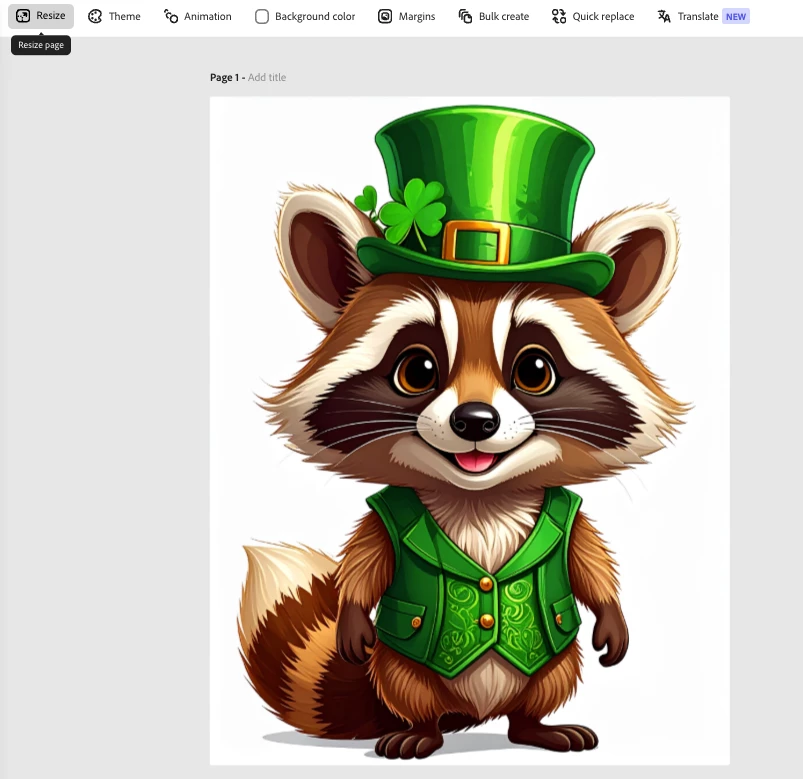803x779 pixels.
Task: Open Quick replace label
Action: tap(603, 16)
